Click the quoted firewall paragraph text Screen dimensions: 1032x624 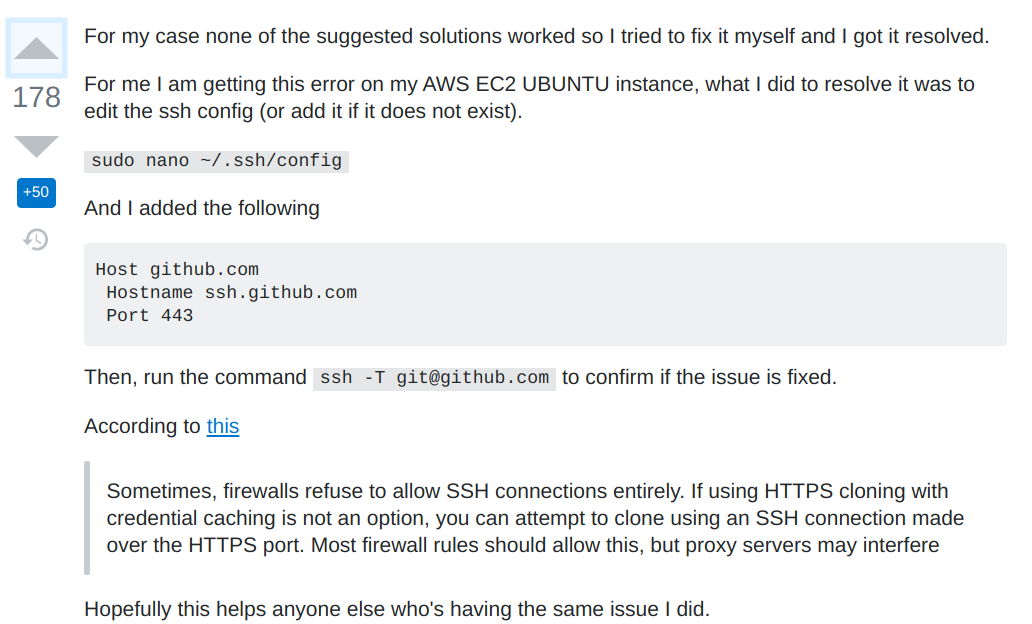coord(535,518)
